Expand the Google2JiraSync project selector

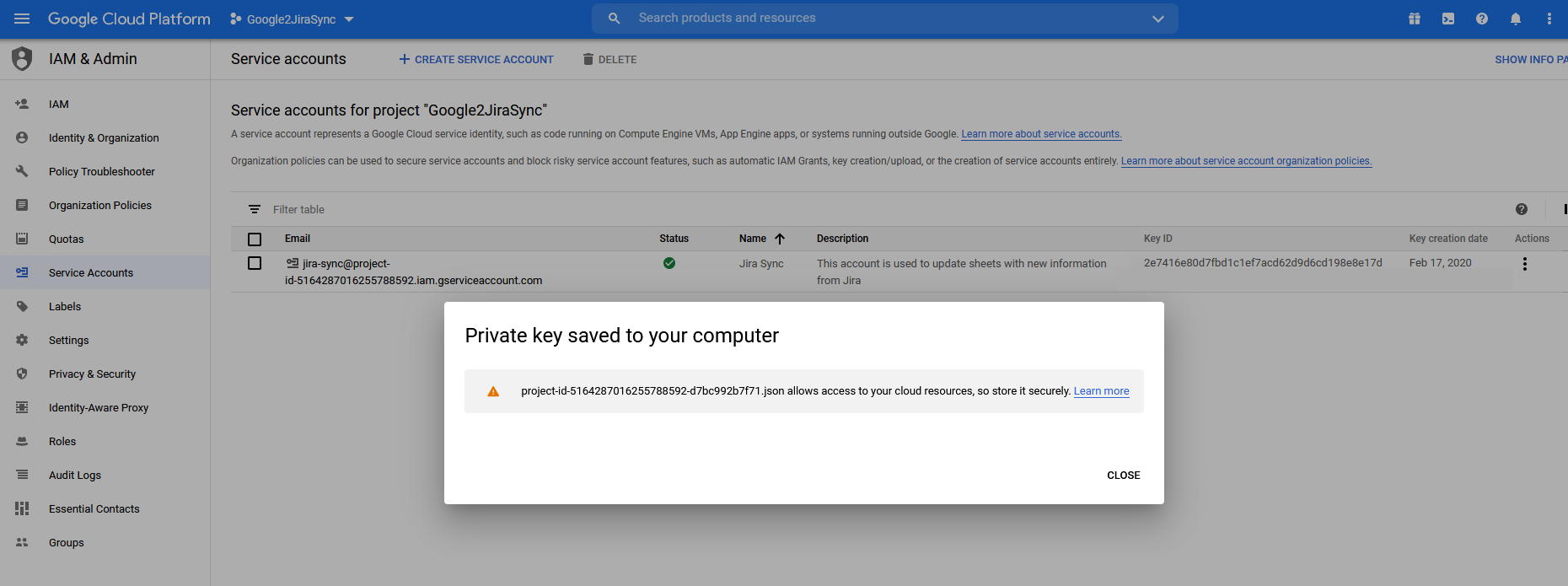(x=292, y=19)
